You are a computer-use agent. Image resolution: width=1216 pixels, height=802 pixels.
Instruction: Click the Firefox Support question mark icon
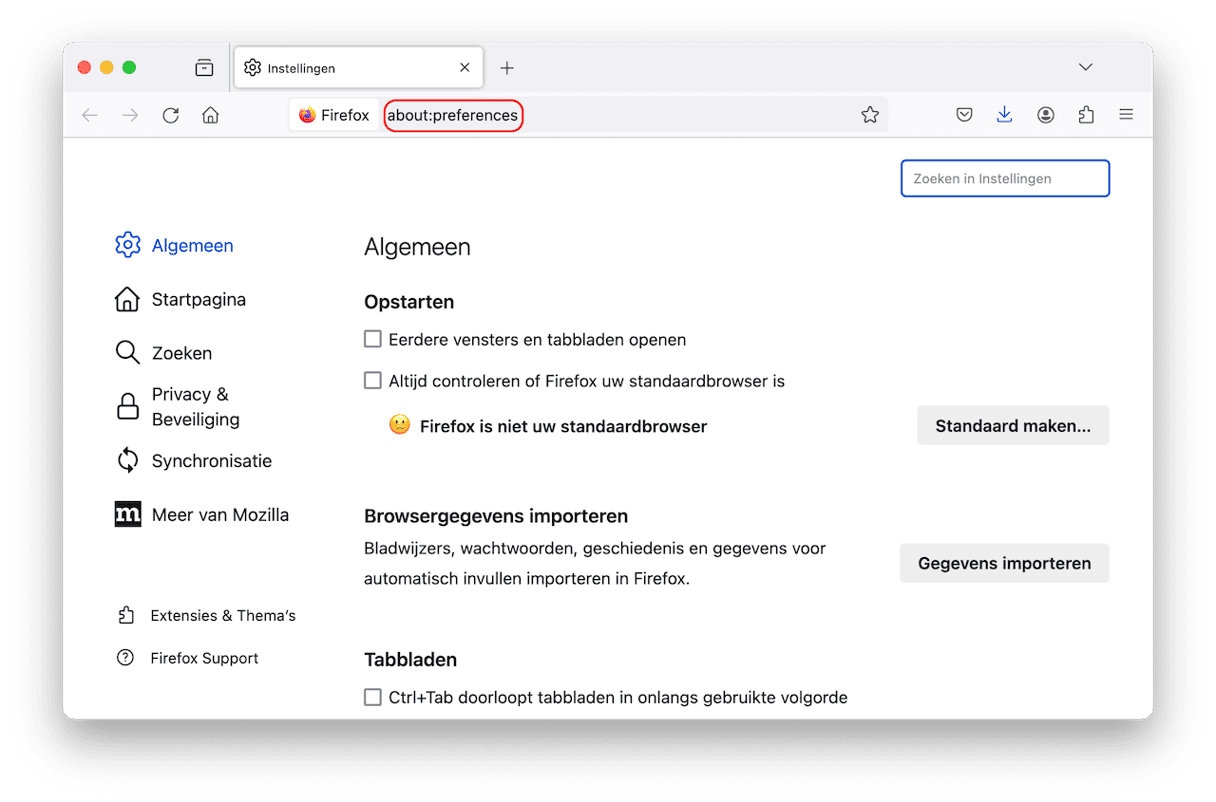pyautogui.click(x=125, y=658)
